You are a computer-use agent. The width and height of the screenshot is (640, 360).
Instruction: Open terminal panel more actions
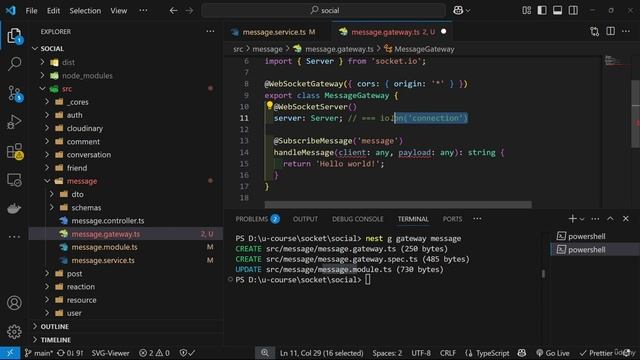(x=595, y=219)
